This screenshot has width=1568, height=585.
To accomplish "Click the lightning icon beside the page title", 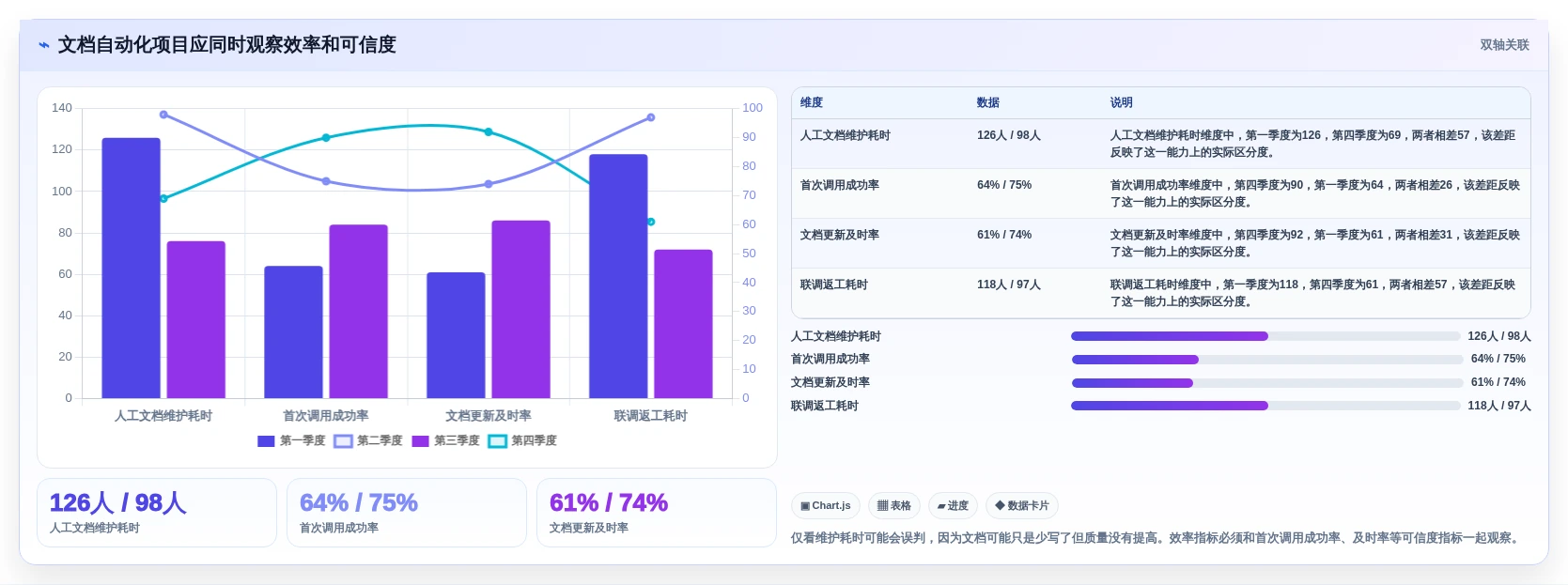I will 43,45.
